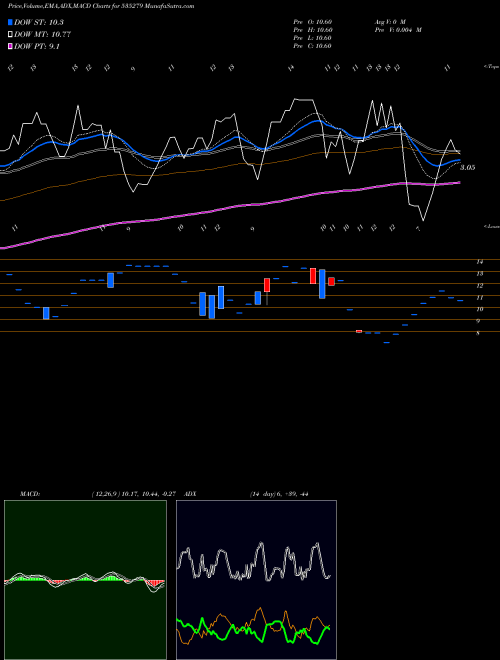The width and height of the screenshot is (500, 660).
Task: Open the green MACD histogram chart
Action: click(85, 580)
